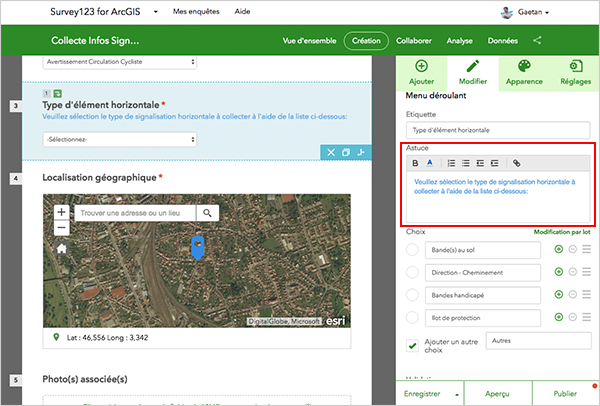Zoom in on the map
This screenshot has width=600, height=406.
pos(61,212)
